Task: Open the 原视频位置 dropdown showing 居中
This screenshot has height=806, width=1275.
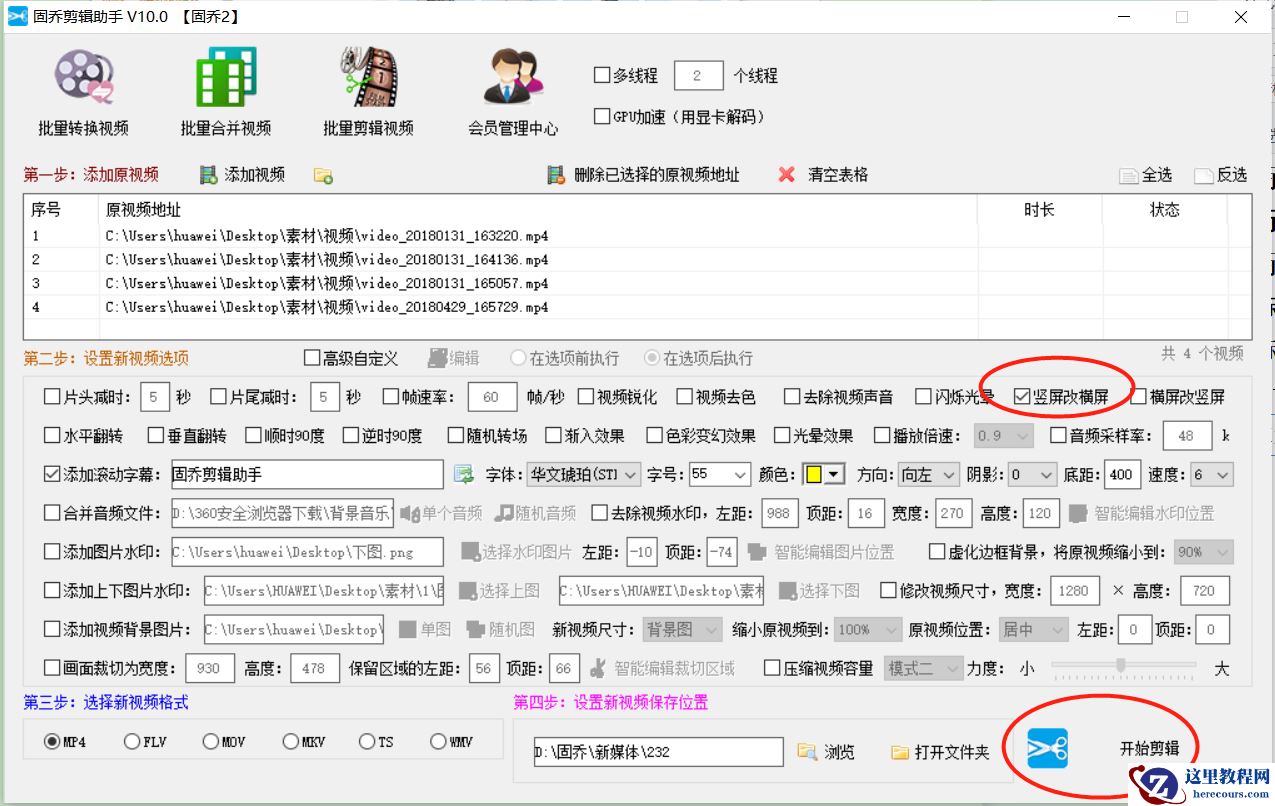Action: pyautogui.click(x=1032, y=630)
